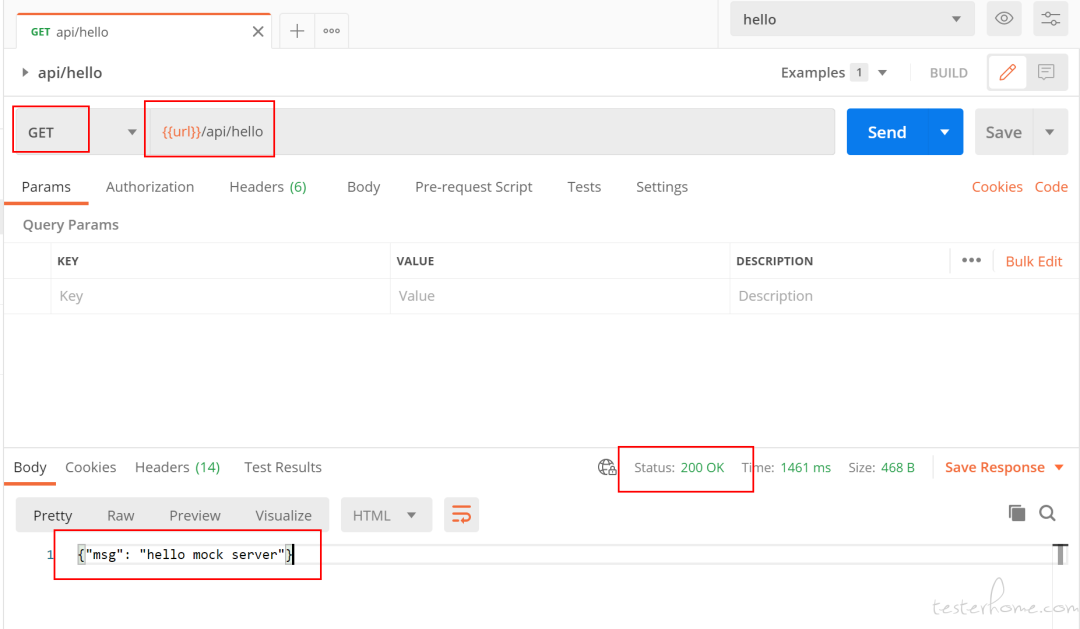The height and width of the screenshot is (629, 1080).
Task: Toggle word wrap in response body
Action: click(x=461, y=515)
